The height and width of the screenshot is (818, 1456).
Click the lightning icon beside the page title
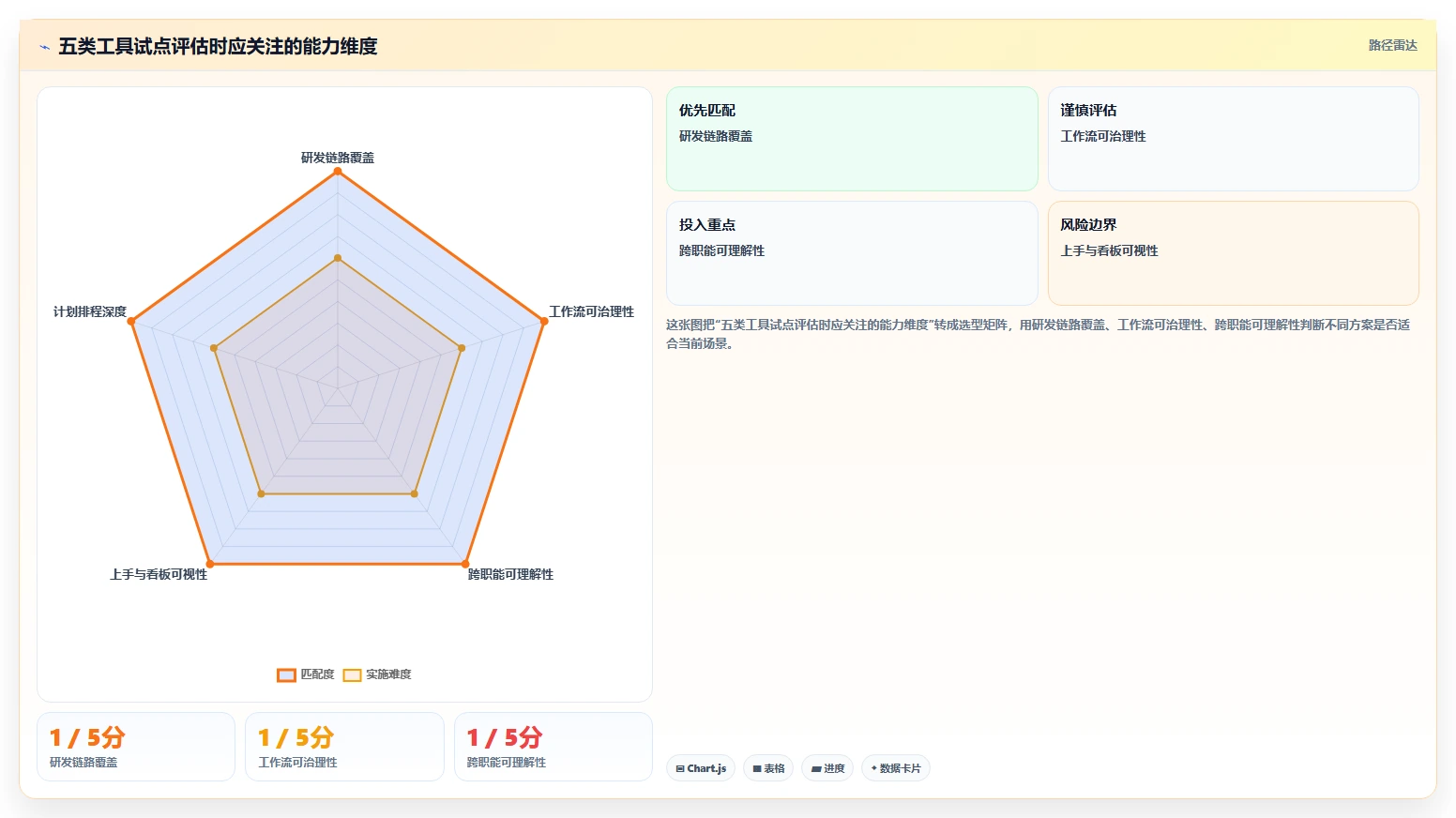[44, 47]
